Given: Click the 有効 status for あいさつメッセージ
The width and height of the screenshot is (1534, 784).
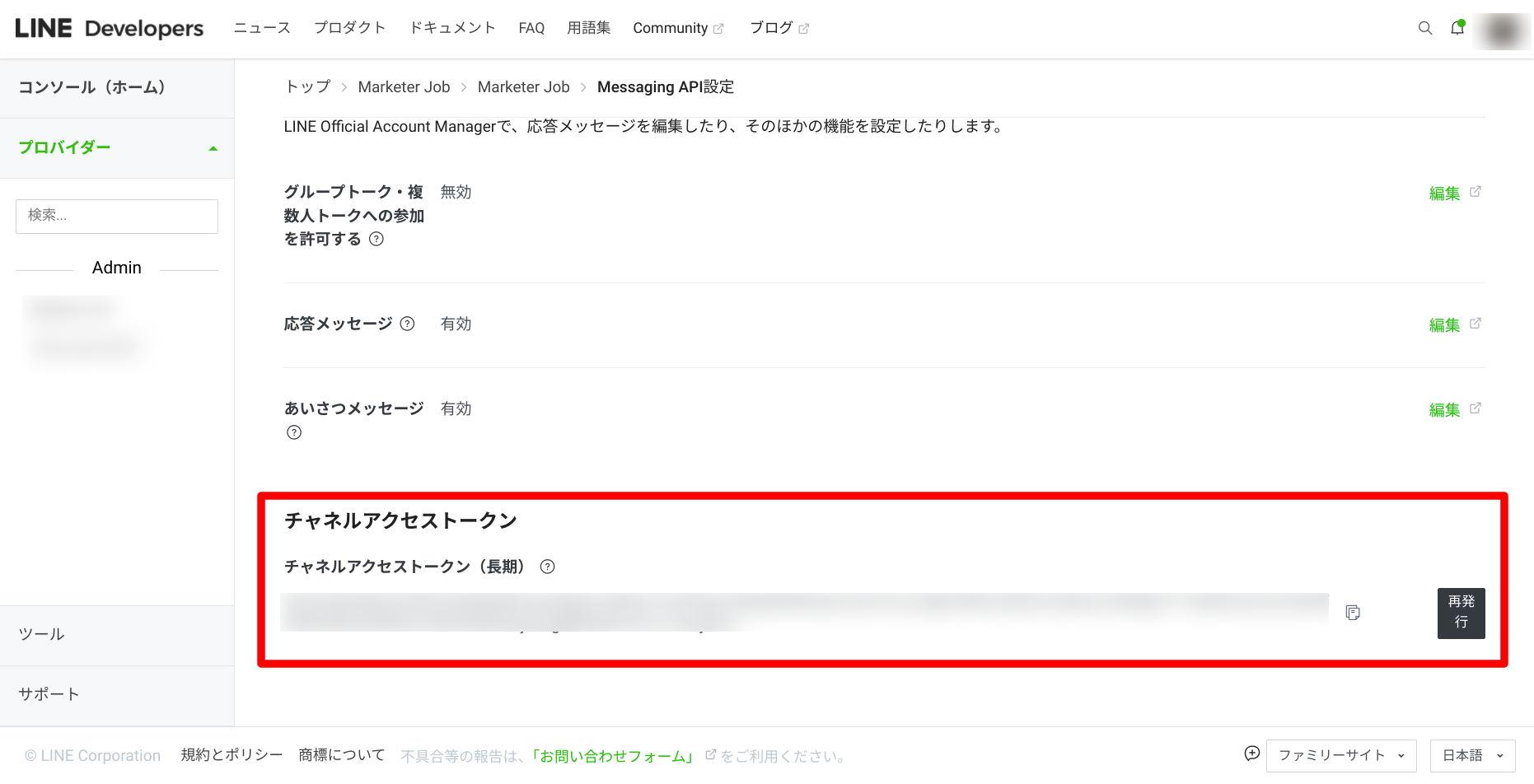Looking at the screenshot, I should tap(456, 408).
